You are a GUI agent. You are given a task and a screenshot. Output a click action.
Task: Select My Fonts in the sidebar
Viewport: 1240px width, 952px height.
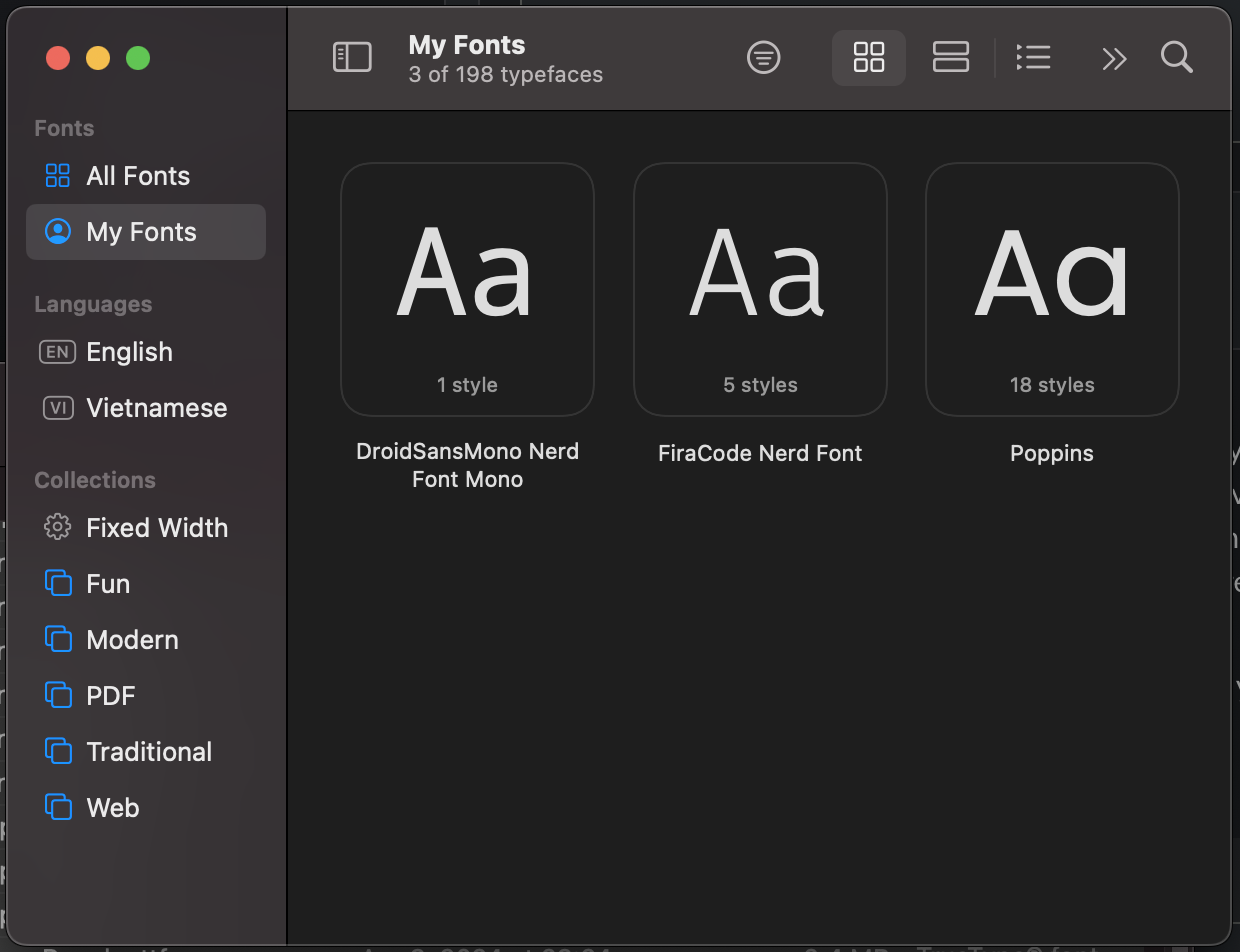pos(146,232)
